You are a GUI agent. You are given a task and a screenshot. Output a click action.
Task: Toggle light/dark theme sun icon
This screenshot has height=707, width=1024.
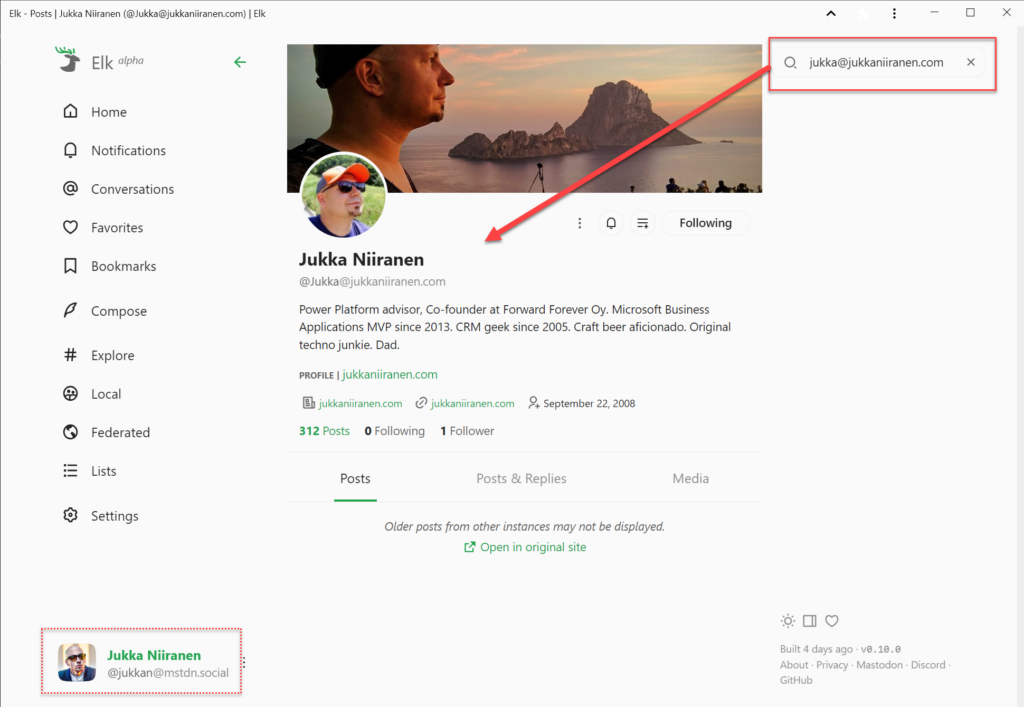coord(788,621)
